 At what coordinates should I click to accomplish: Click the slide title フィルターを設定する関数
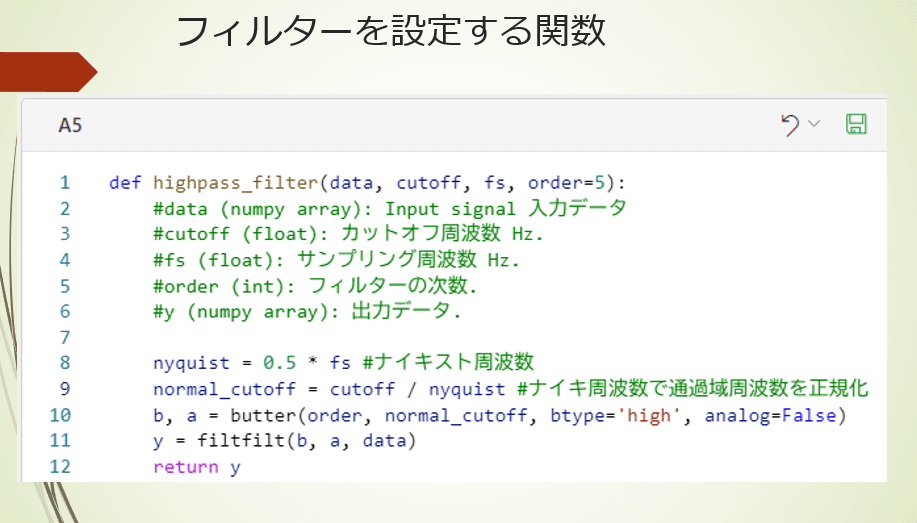pos(391,31)
